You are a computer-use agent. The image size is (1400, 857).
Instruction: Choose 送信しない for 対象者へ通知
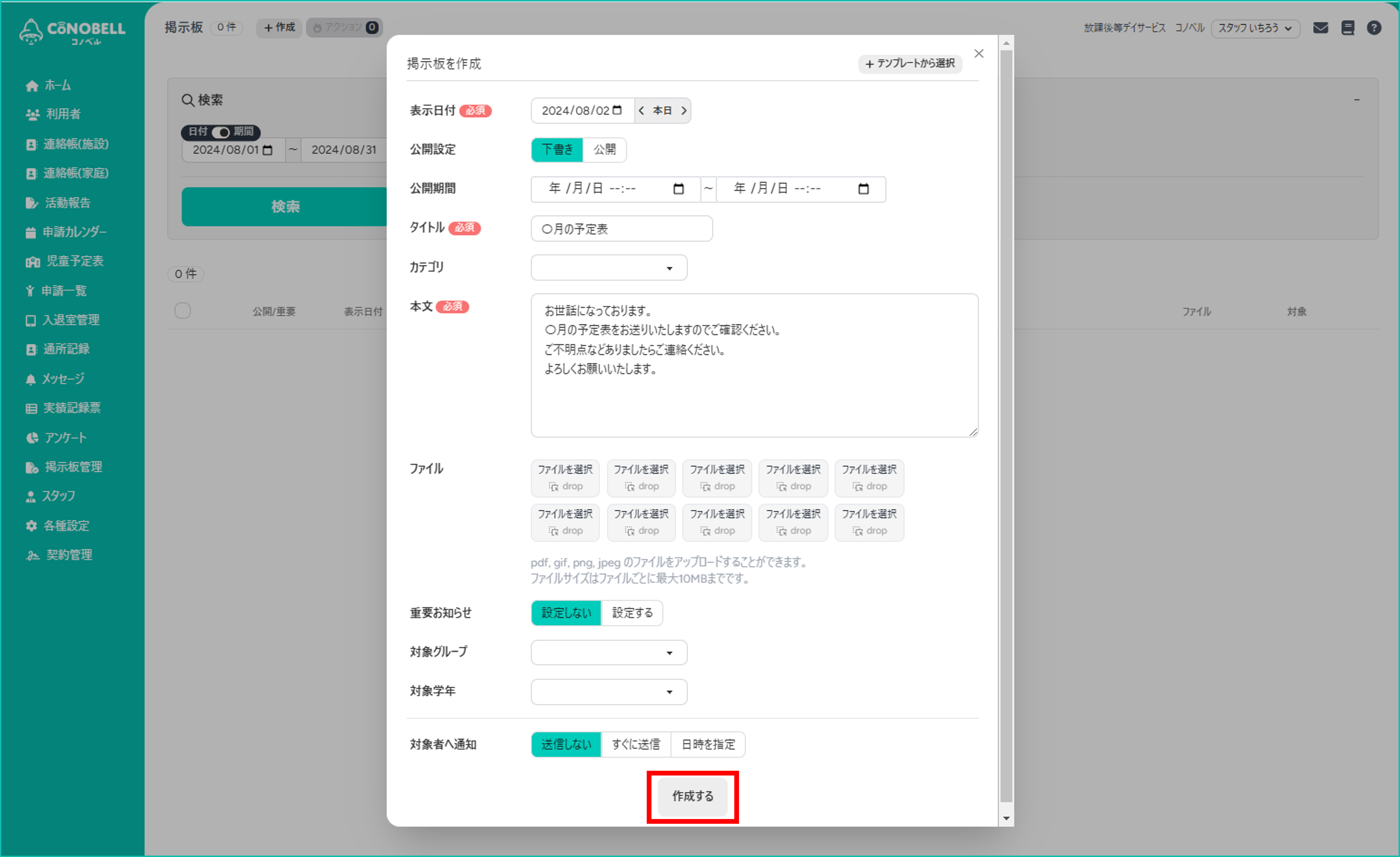coord(566,744)
